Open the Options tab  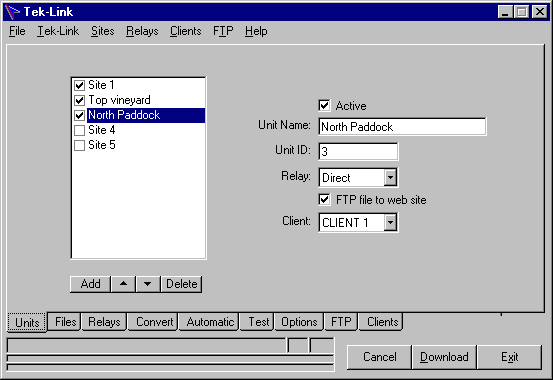pos(299,322)
